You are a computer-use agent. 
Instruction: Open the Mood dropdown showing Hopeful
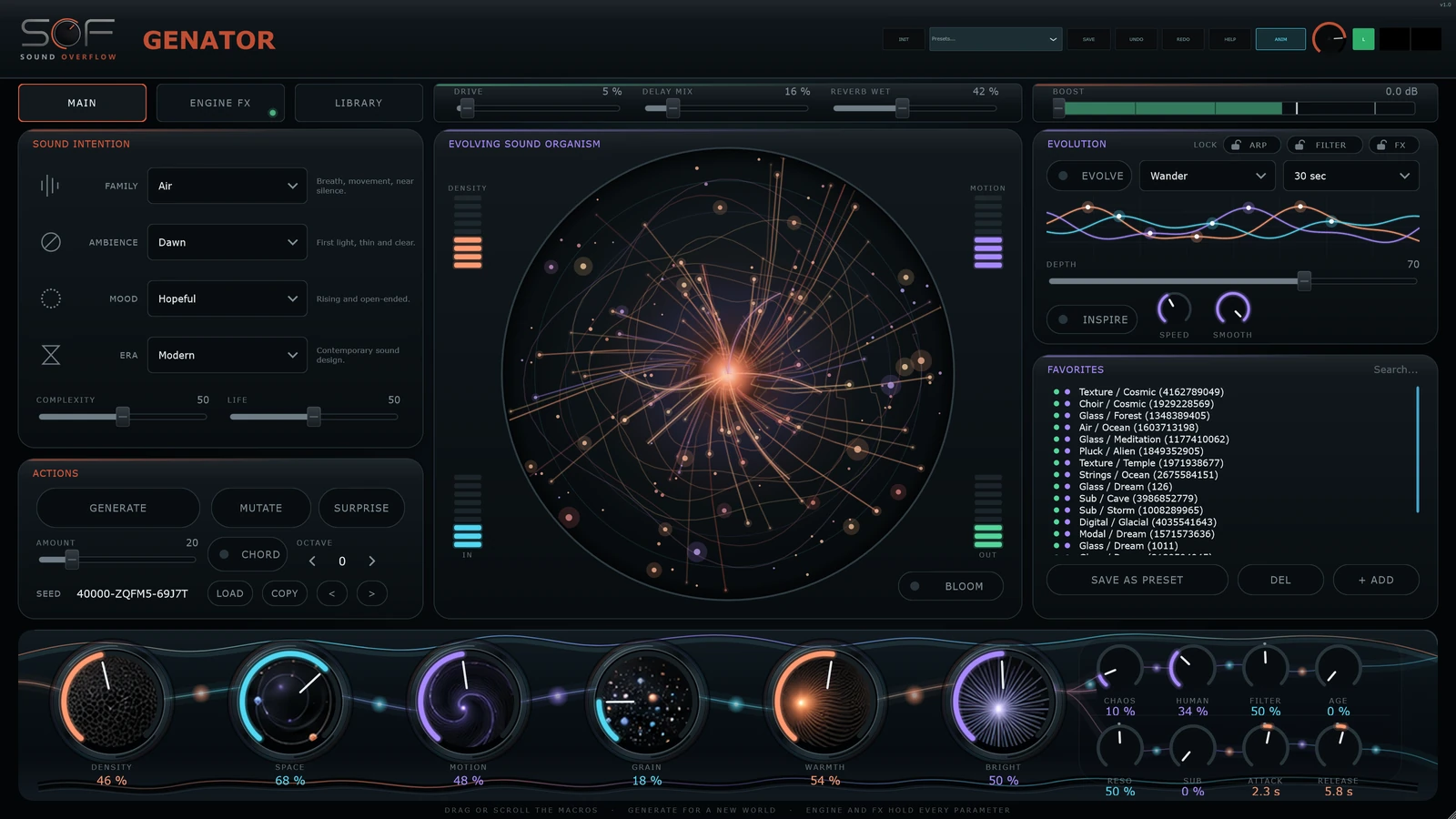[x=227, y=298]
